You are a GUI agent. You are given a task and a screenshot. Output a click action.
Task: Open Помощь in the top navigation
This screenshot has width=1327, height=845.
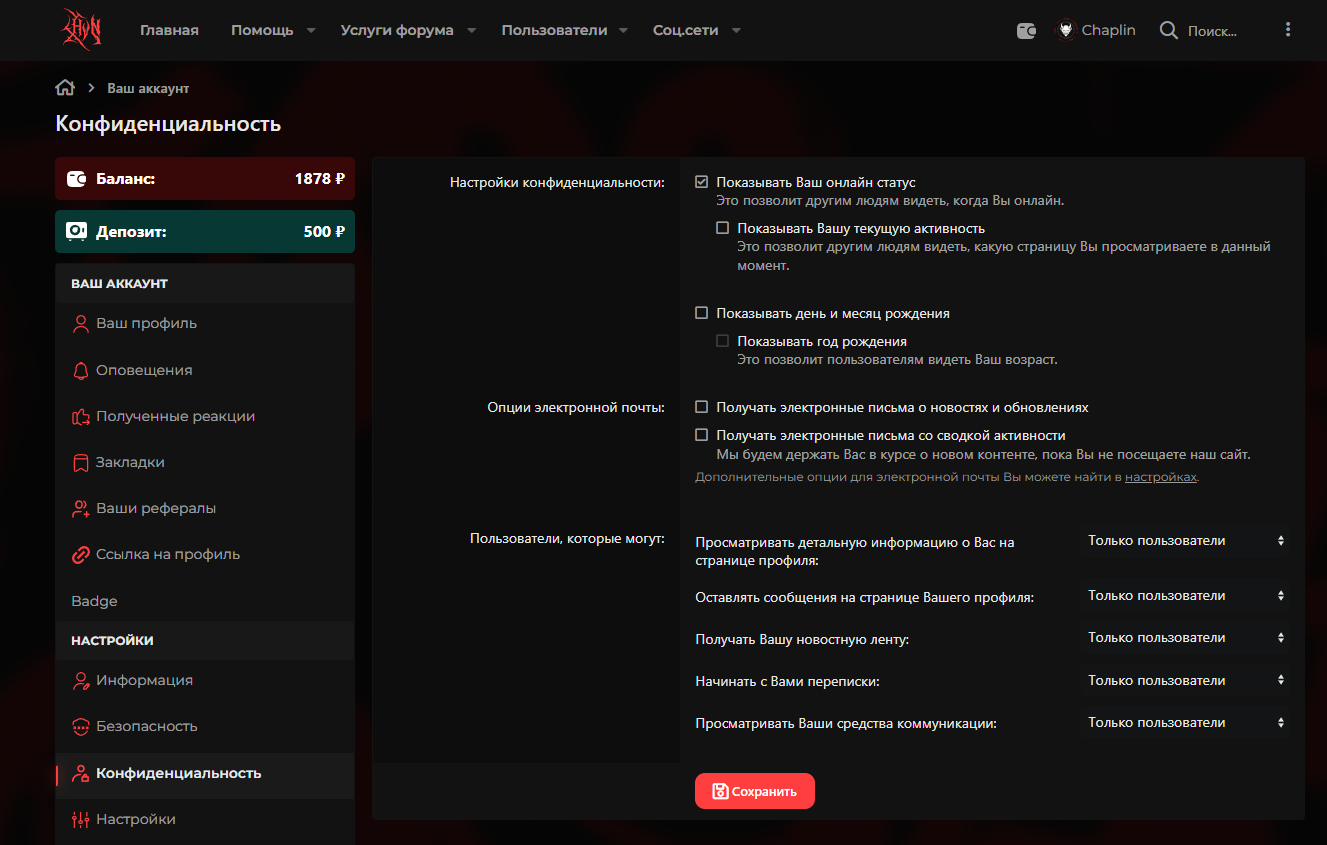[262, 30]
